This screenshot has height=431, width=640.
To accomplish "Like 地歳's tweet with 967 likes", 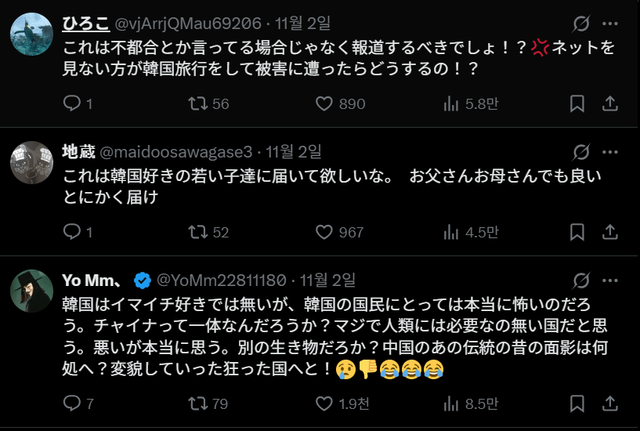I will [324, 232].
